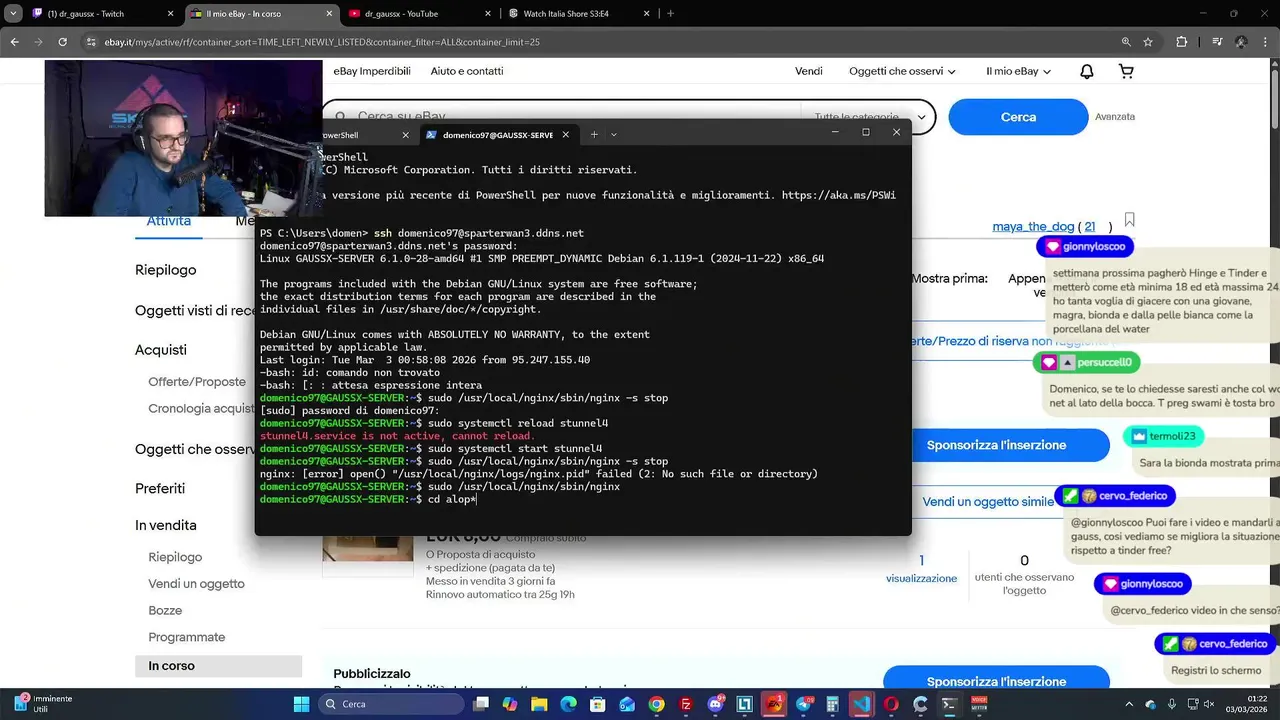Open Offerte/Proposte in the sidebar

coord(197,382)
